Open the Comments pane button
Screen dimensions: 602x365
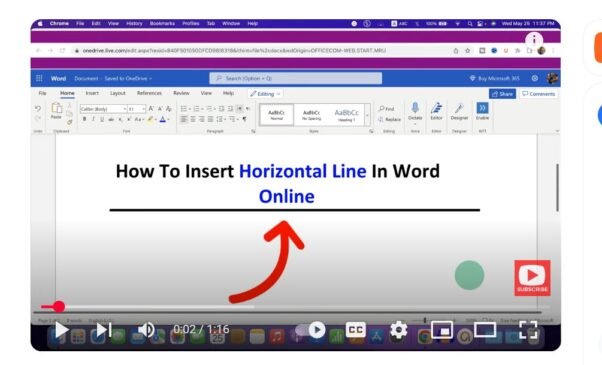(x=539, y=94)
